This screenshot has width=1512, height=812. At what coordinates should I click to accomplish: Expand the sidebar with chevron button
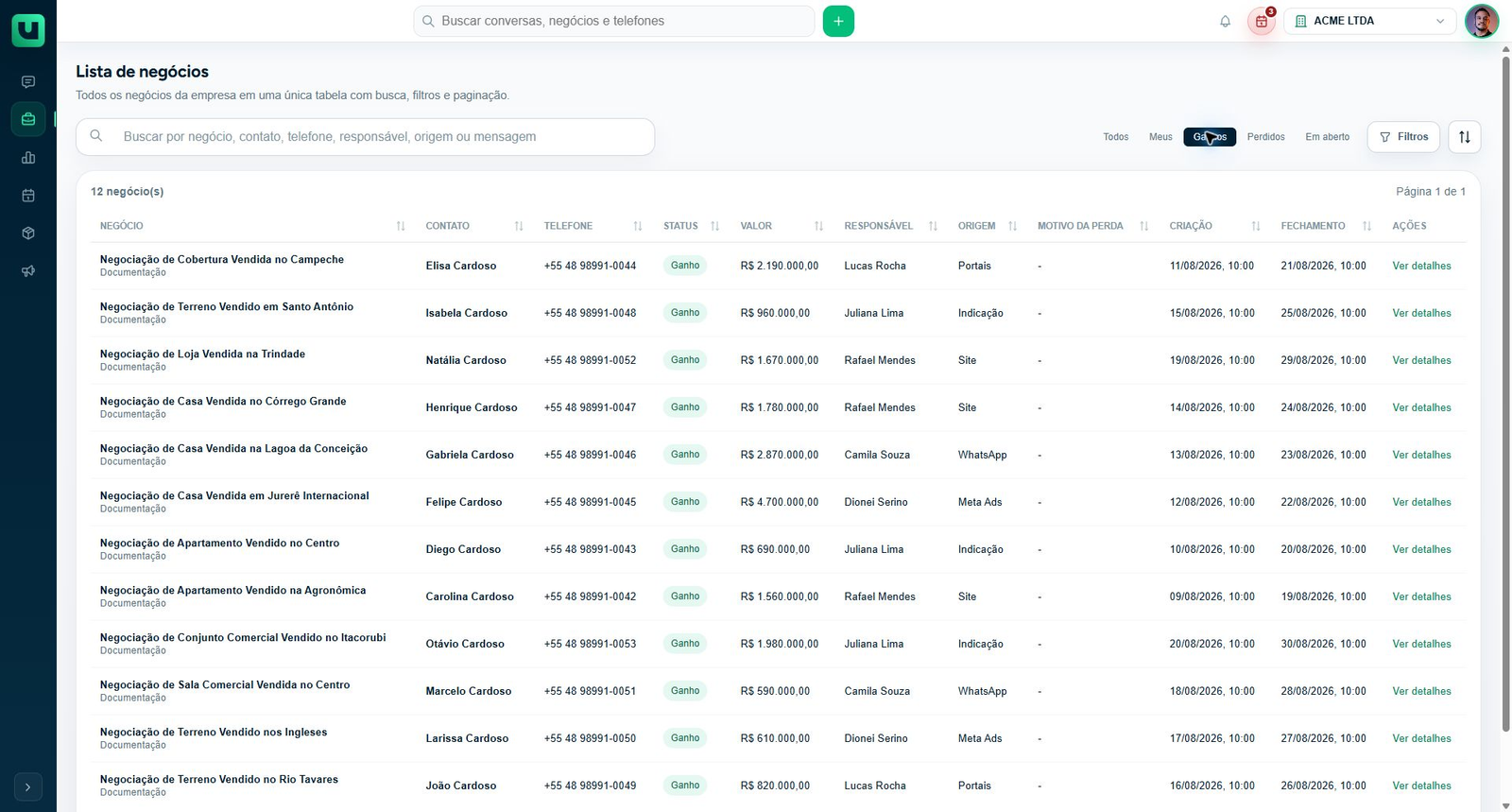pos(28,786)
